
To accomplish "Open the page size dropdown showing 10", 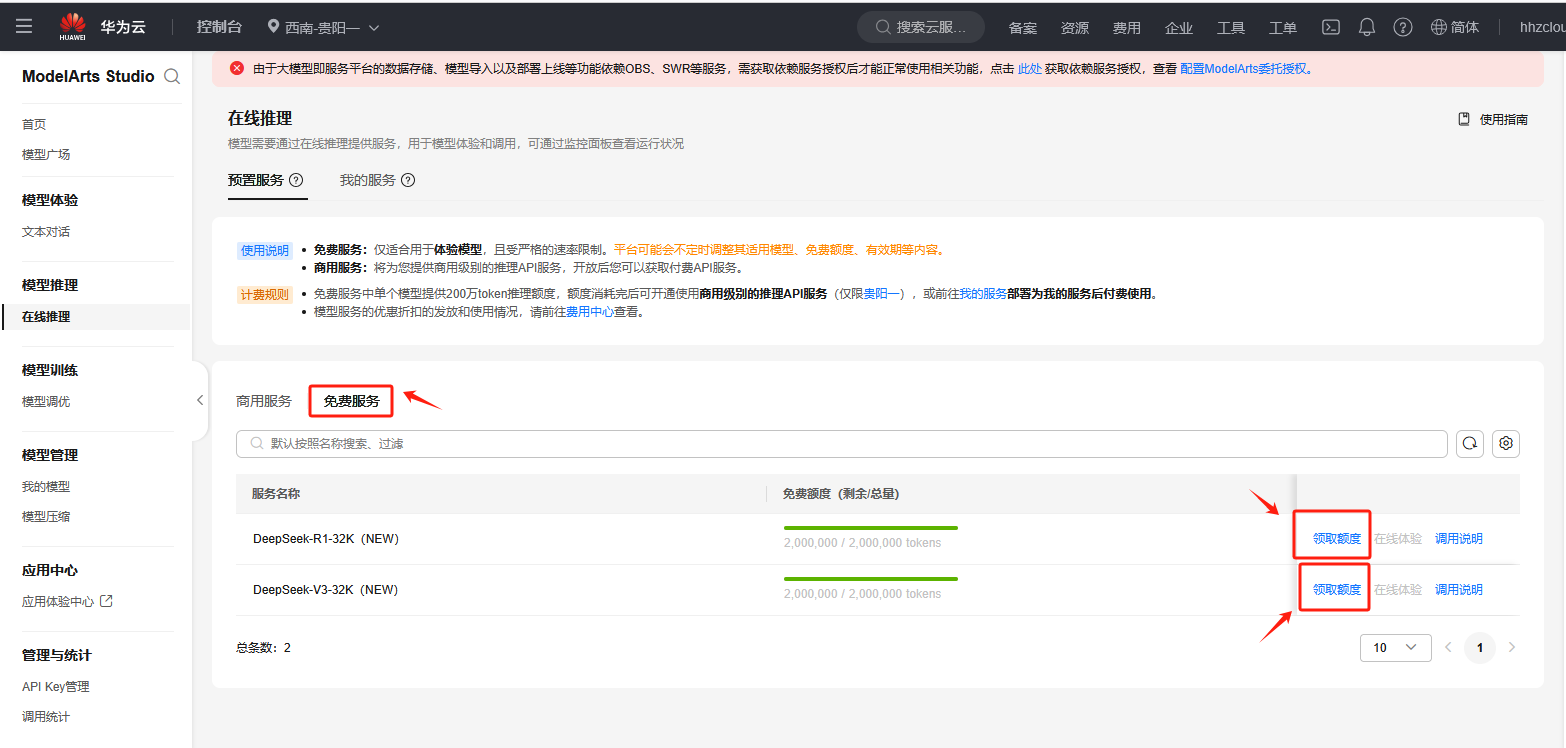I will [1395, 647].
